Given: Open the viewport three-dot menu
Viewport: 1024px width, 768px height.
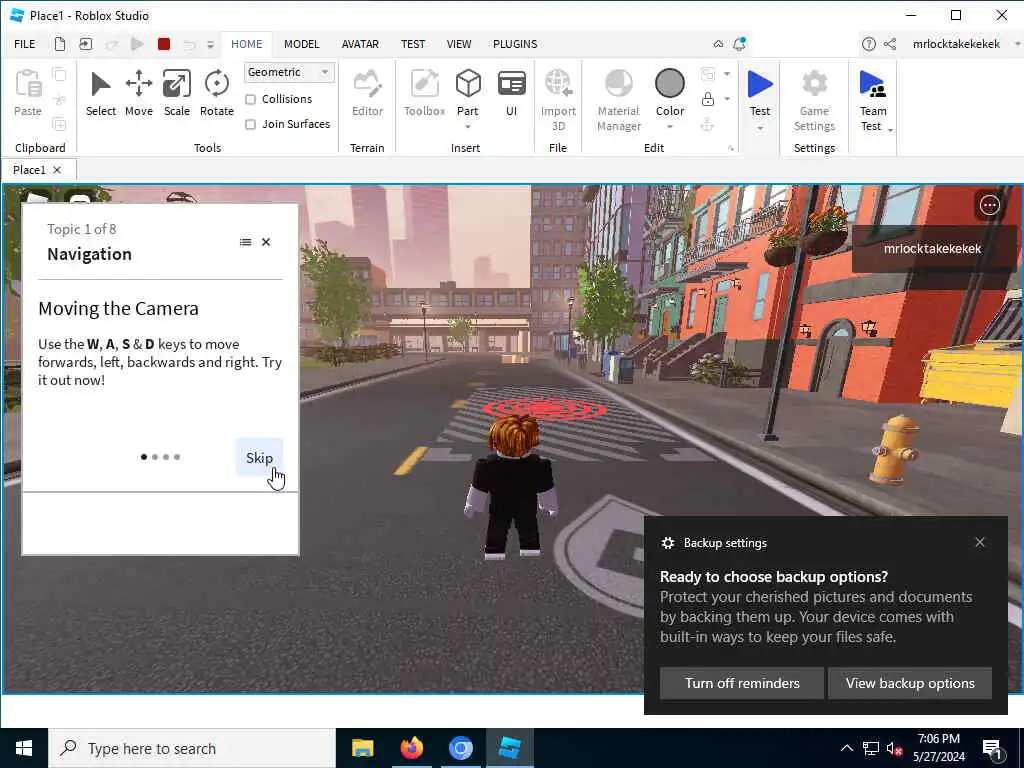Looking at the screenshot, I should pyautogui.click(x=989, y=205).
